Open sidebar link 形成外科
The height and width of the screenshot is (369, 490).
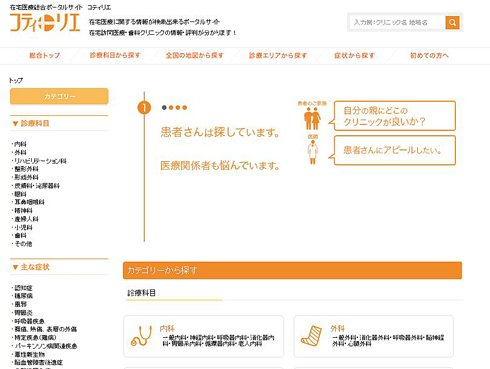pyautogui.click(x=26, y=177)
